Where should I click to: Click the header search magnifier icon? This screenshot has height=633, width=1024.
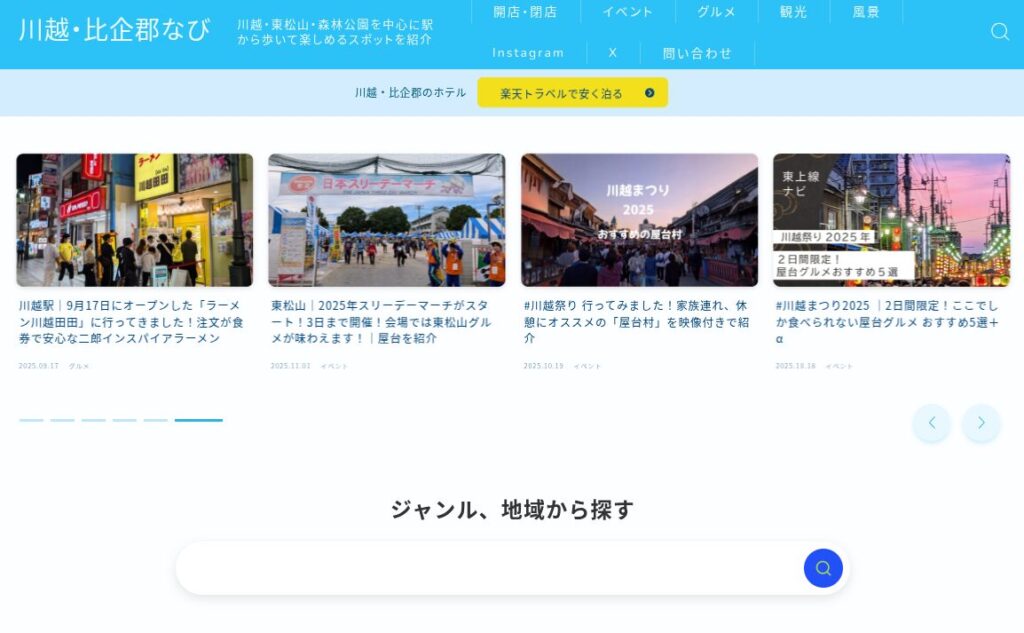[999, 32]
